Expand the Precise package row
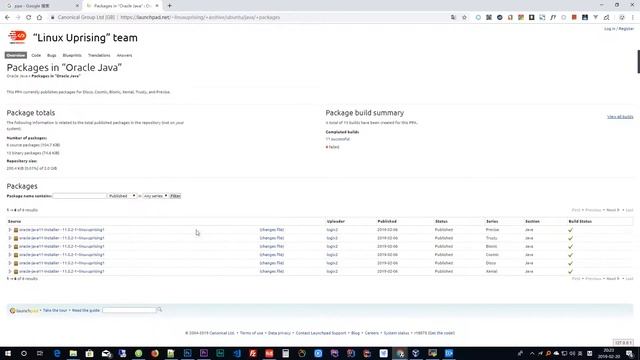640x360 pixels. click(x=10, y=230)
